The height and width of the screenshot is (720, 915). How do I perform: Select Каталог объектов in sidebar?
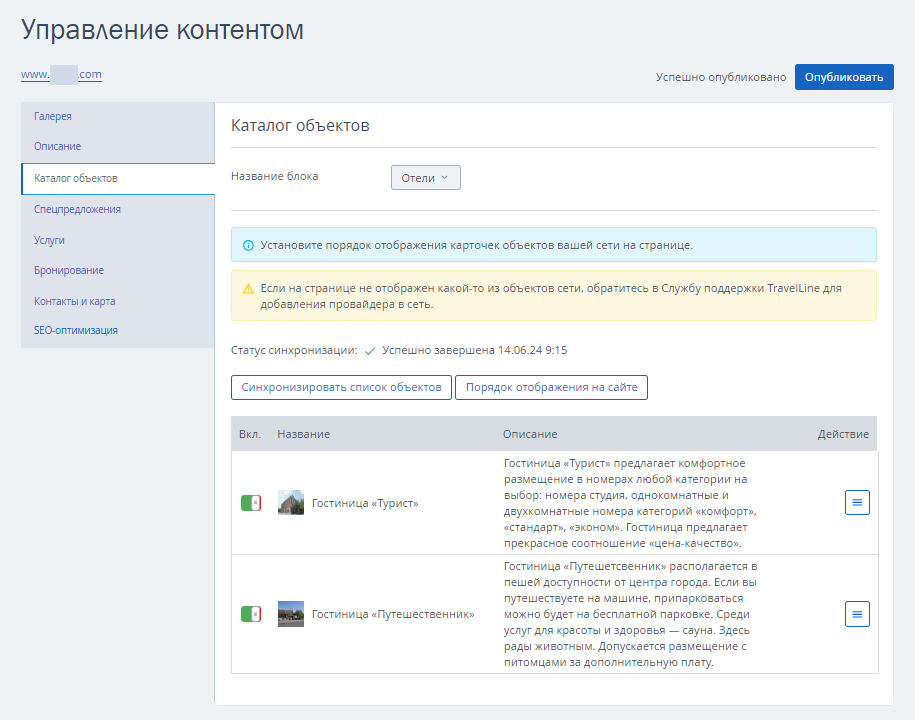coord(118,179)
